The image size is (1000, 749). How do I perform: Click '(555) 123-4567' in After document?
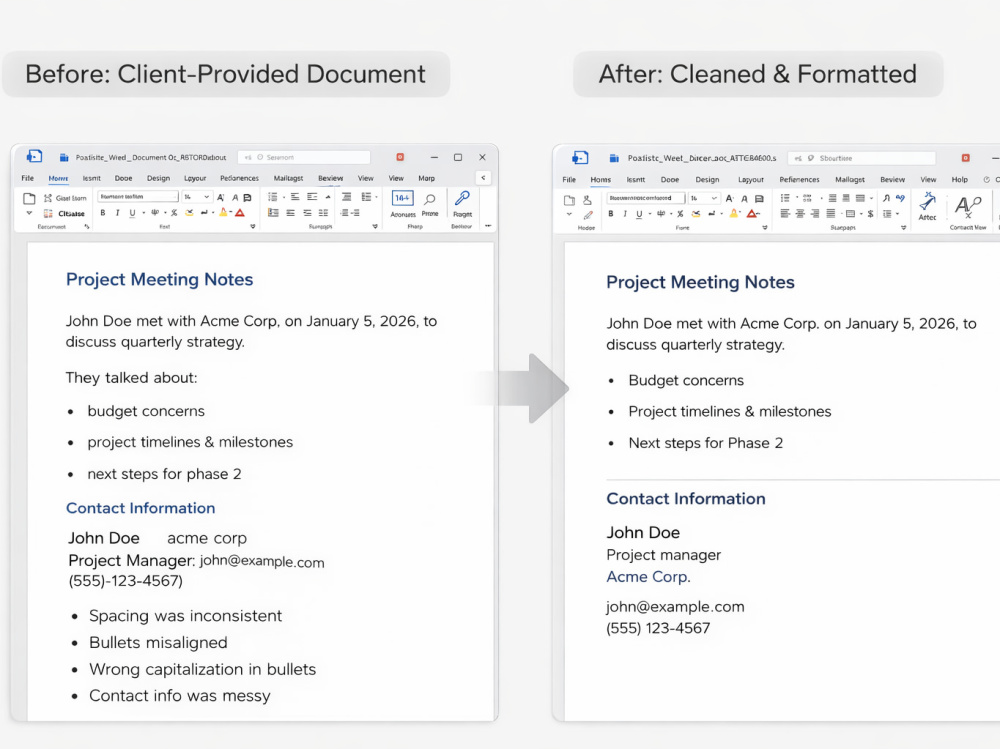pos(658,628)
